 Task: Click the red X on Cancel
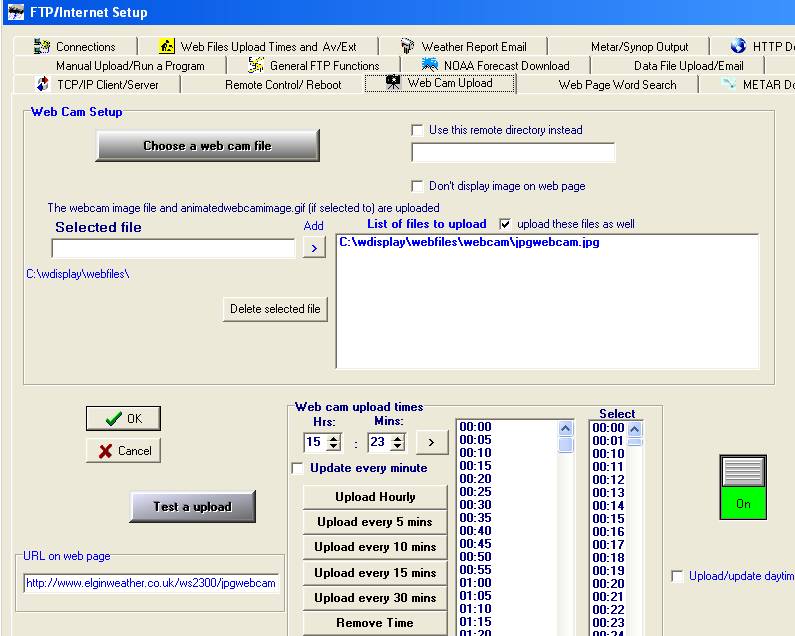[105, 451]
